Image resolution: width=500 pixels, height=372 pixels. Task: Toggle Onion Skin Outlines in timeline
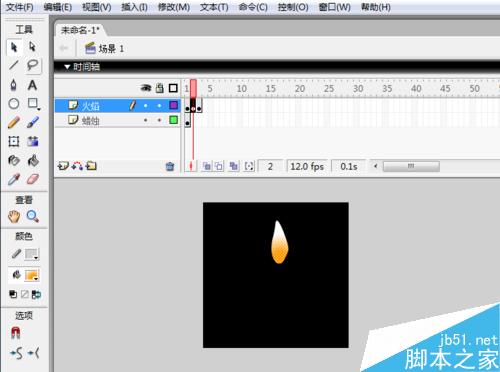pyautogui.click(x=219, y=166)
